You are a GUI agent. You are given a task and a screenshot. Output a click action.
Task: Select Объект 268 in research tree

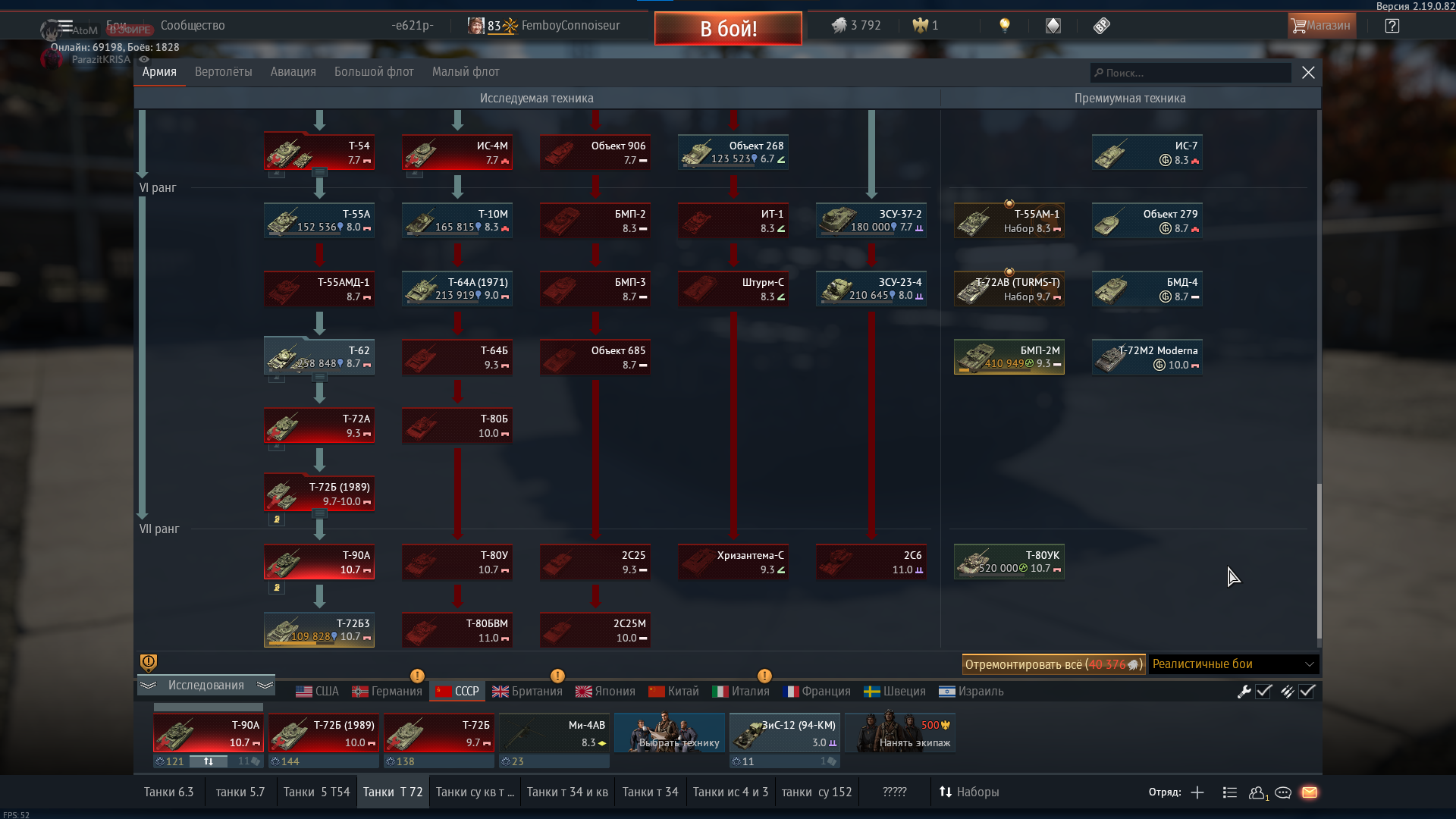(x=733, y=152)
